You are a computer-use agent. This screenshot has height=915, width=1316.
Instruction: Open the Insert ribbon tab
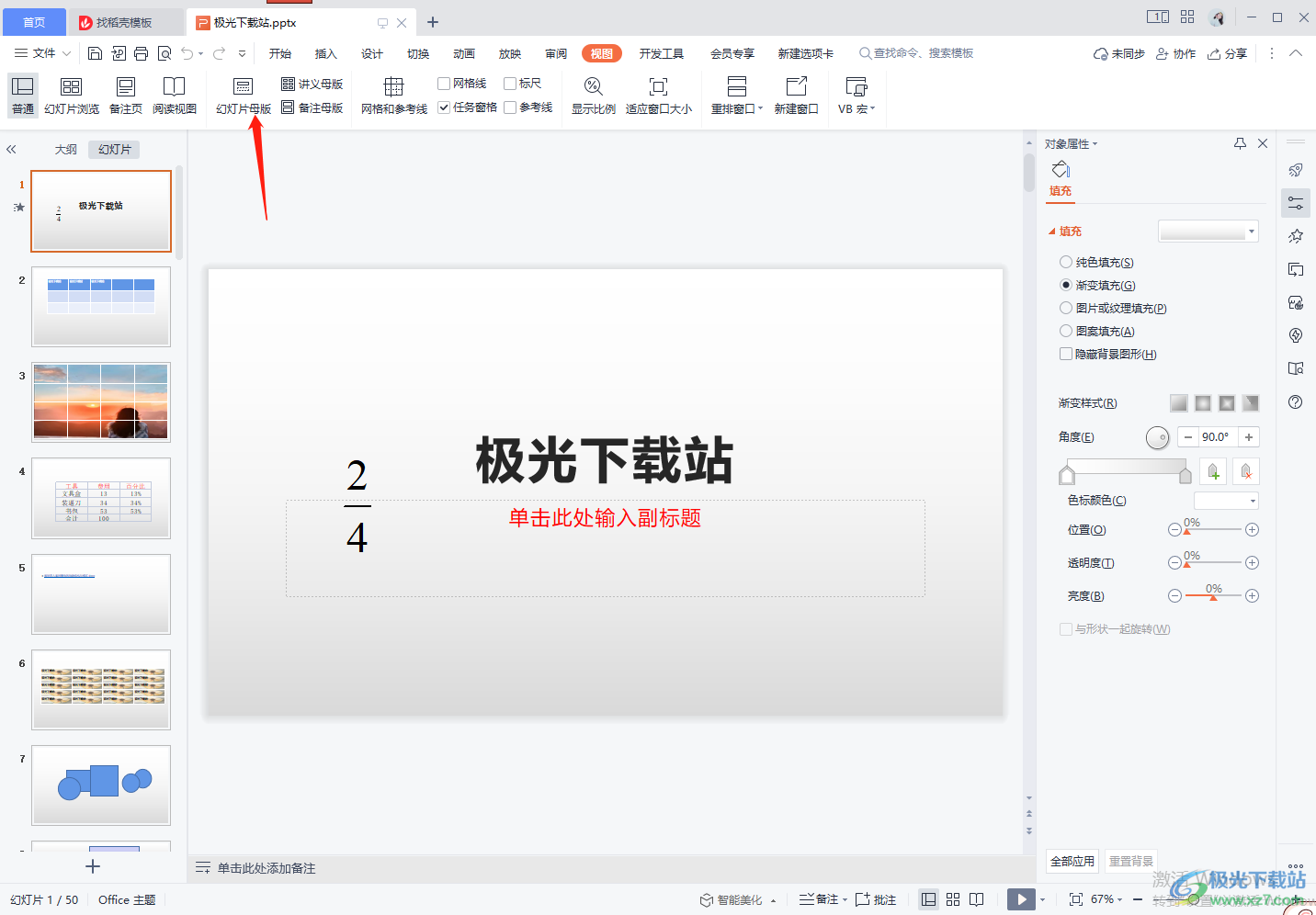point(326,53)
